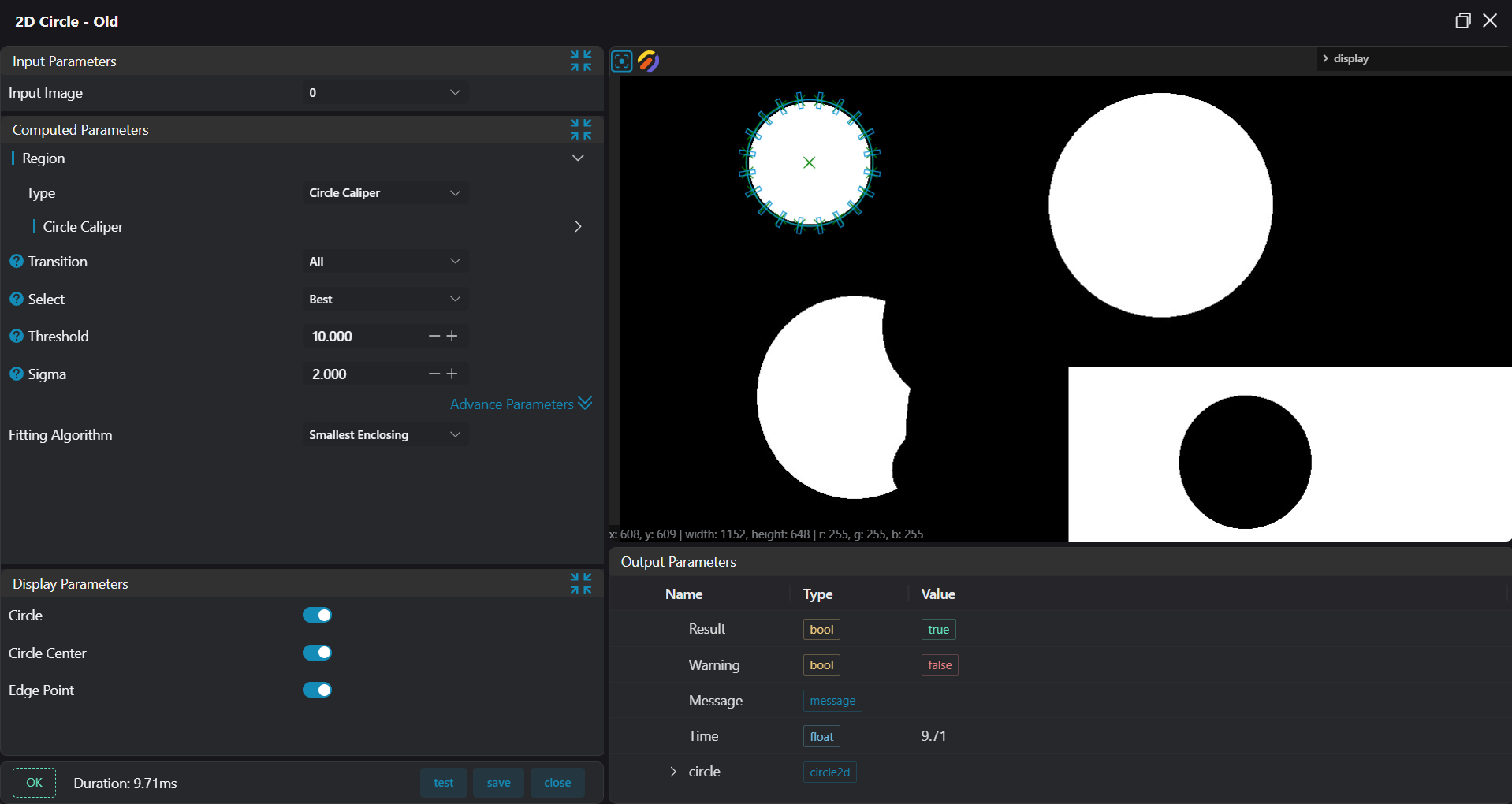Screen dimensions: 1512x804
Task: Disable the Circle Center display toggle
Action: 317,653
